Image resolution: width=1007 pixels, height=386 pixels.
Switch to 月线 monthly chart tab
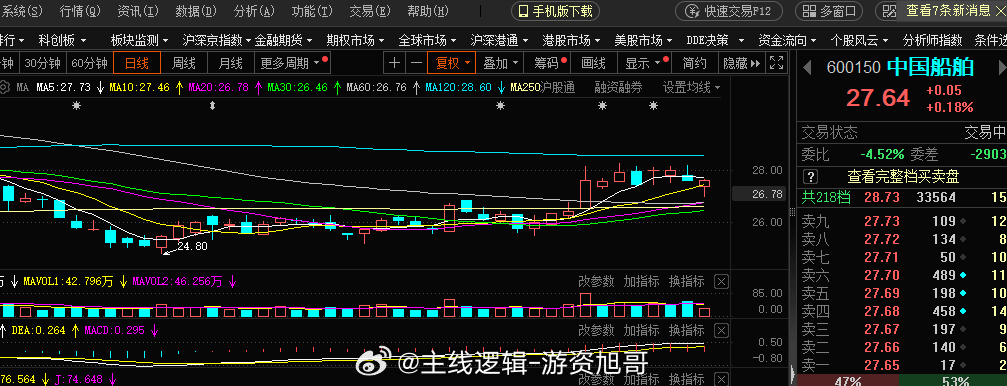pyautogui.click(x=231, y=64)
